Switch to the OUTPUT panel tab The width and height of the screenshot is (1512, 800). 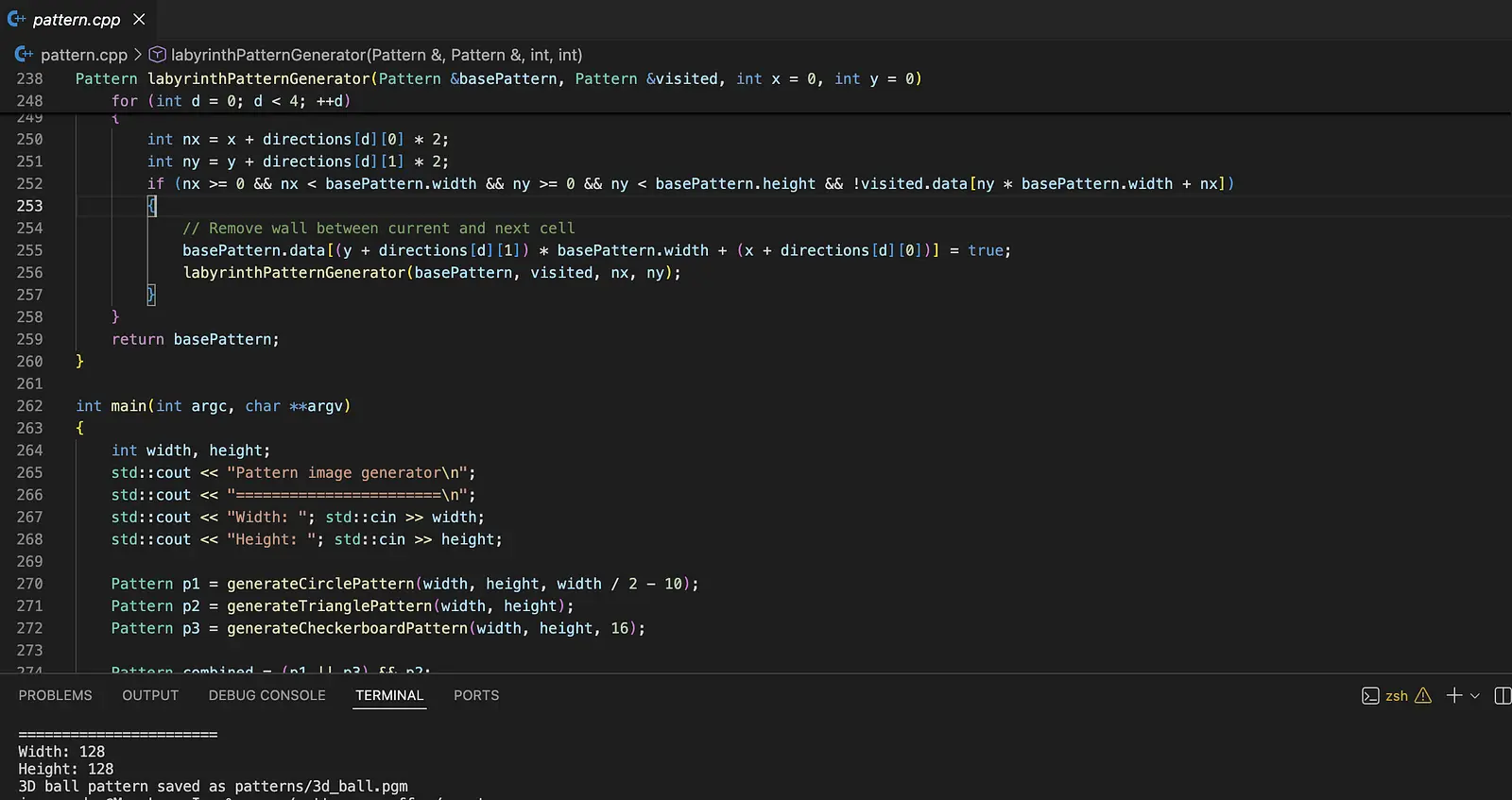[x=150, y=695]
